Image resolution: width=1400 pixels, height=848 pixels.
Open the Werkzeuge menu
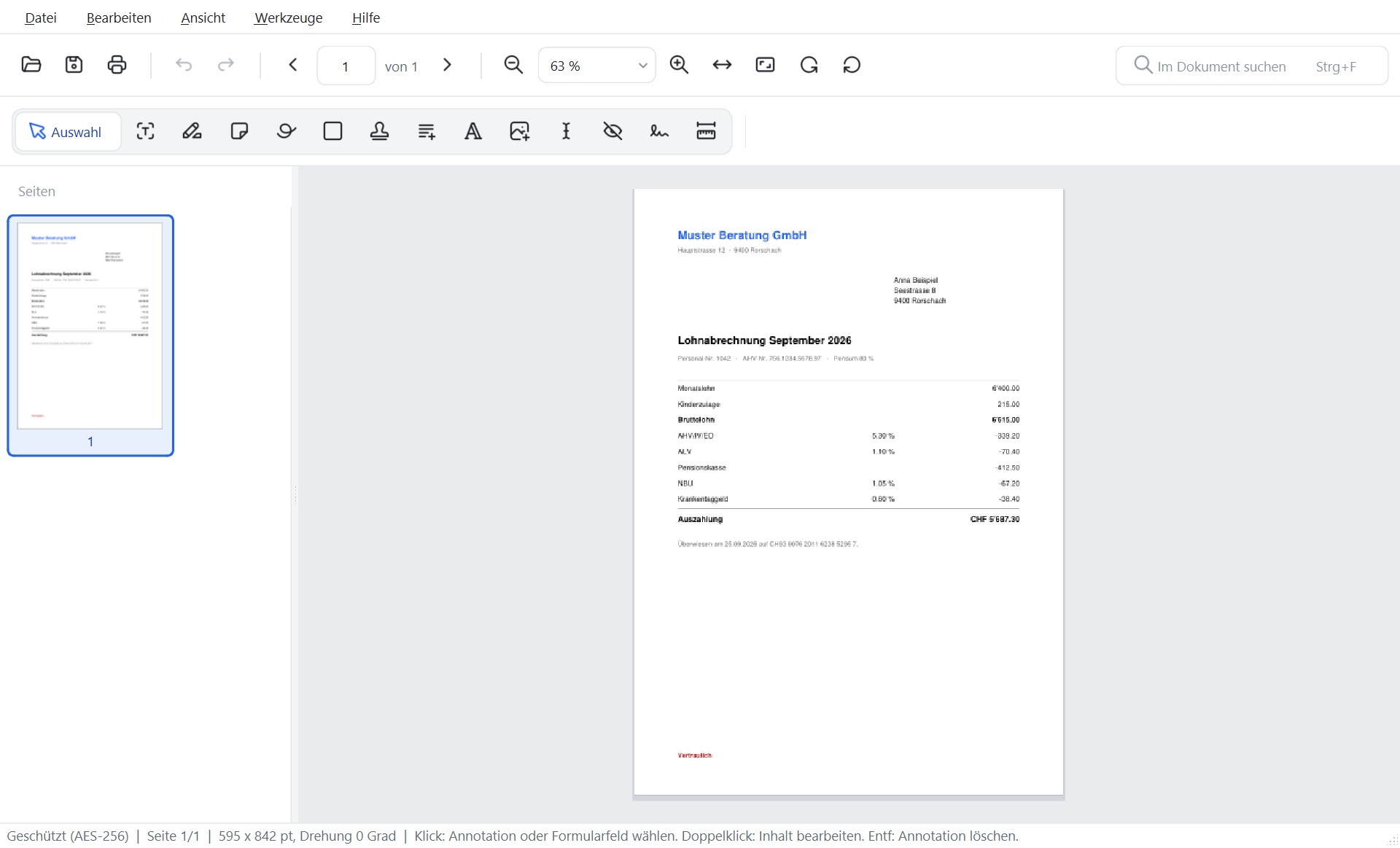coord(288,17)
